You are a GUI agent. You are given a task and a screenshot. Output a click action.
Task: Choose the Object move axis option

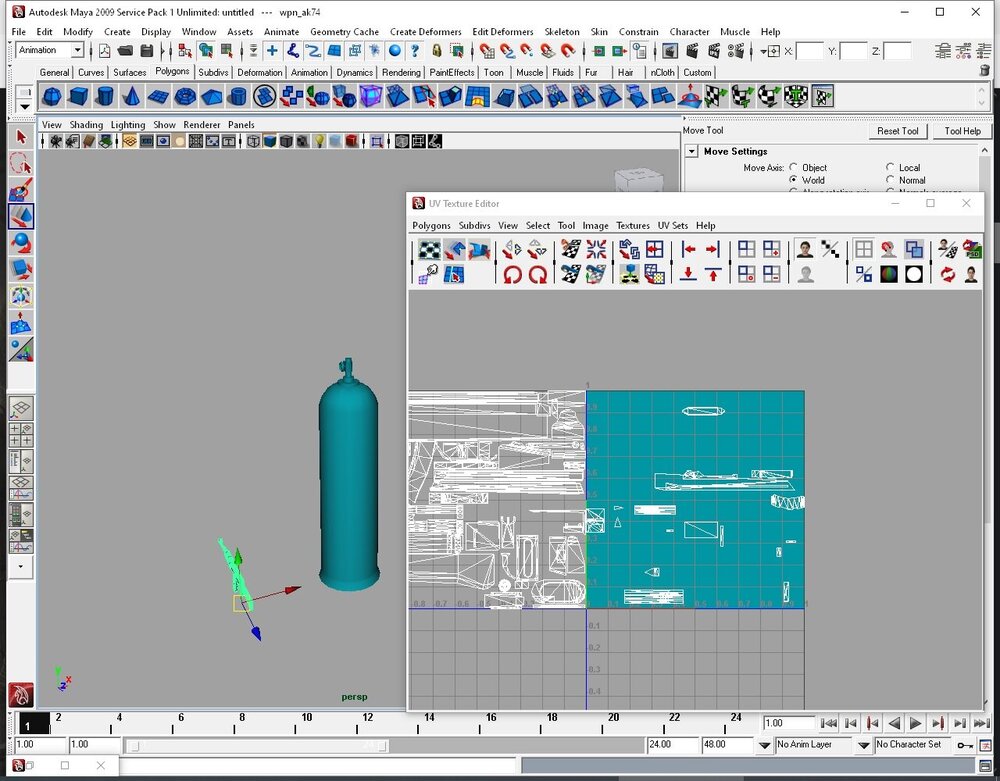pyautogui.click(x=794, y=168)
